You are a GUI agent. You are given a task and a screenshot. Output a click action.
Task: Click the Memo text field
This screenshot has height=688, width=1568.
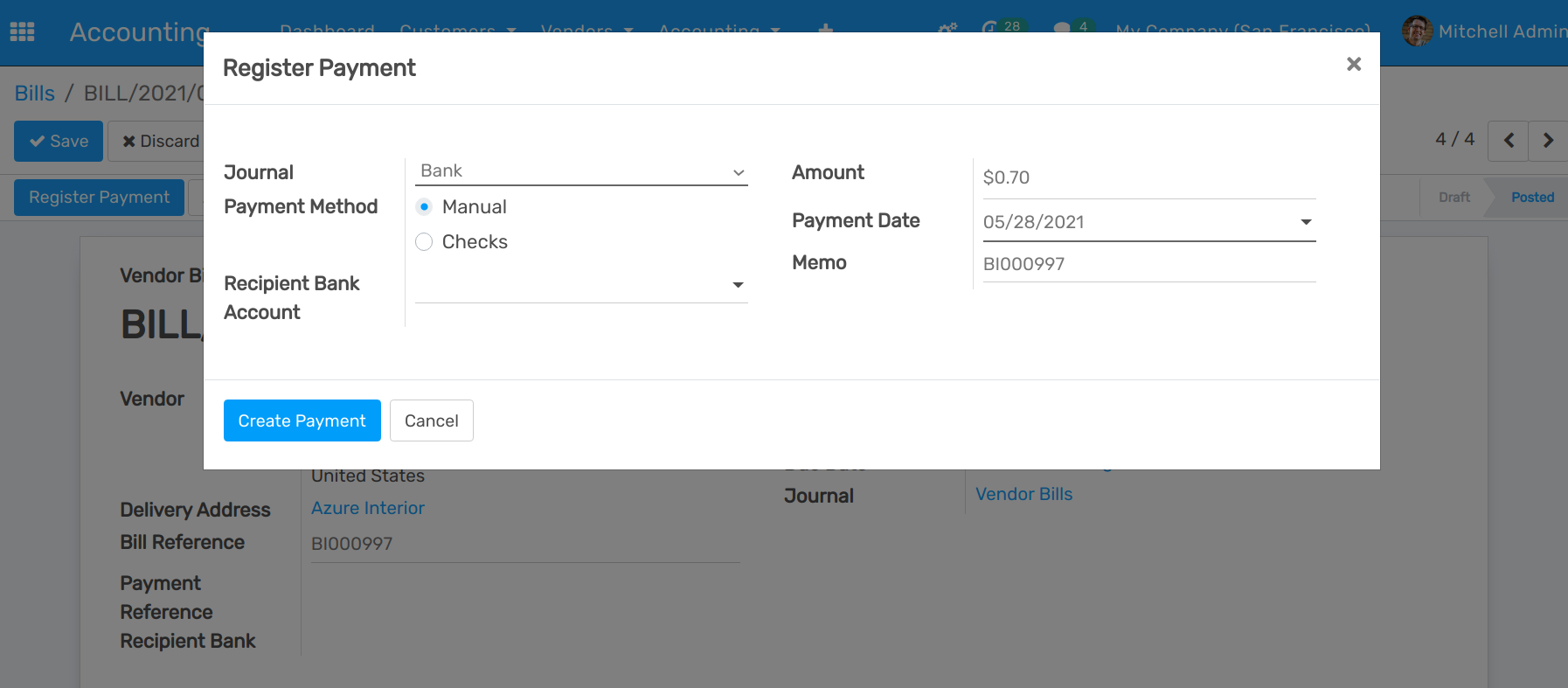pos(1148,264)
